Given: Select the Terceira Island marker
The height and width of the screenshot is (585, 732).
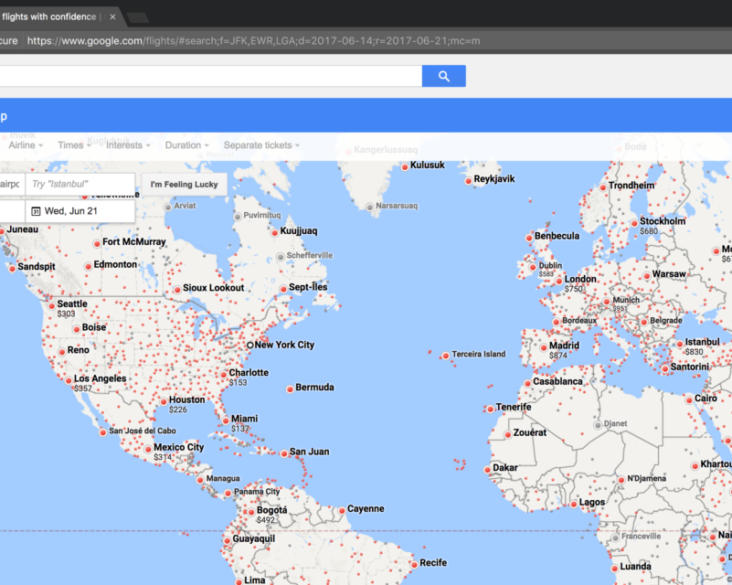Looking at the screenshot, I should [x=446, y=356].
